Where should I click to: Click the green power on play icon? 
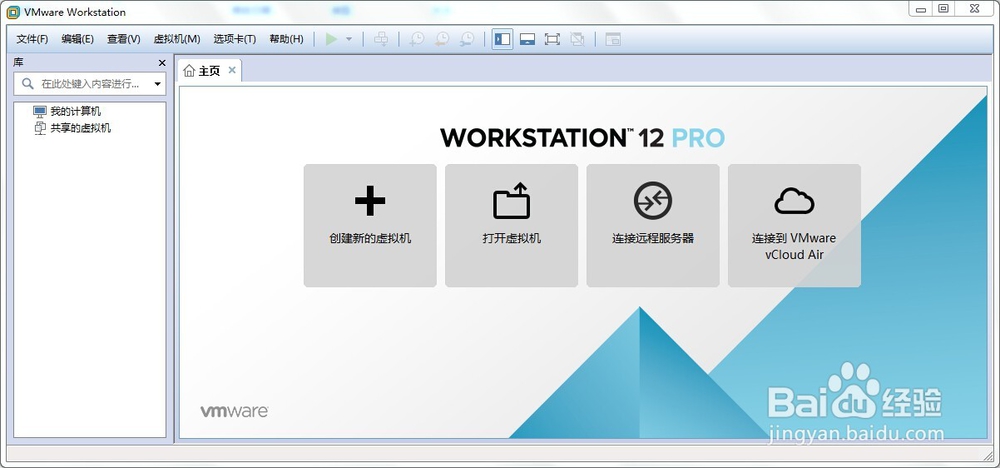tap(331, 40)
